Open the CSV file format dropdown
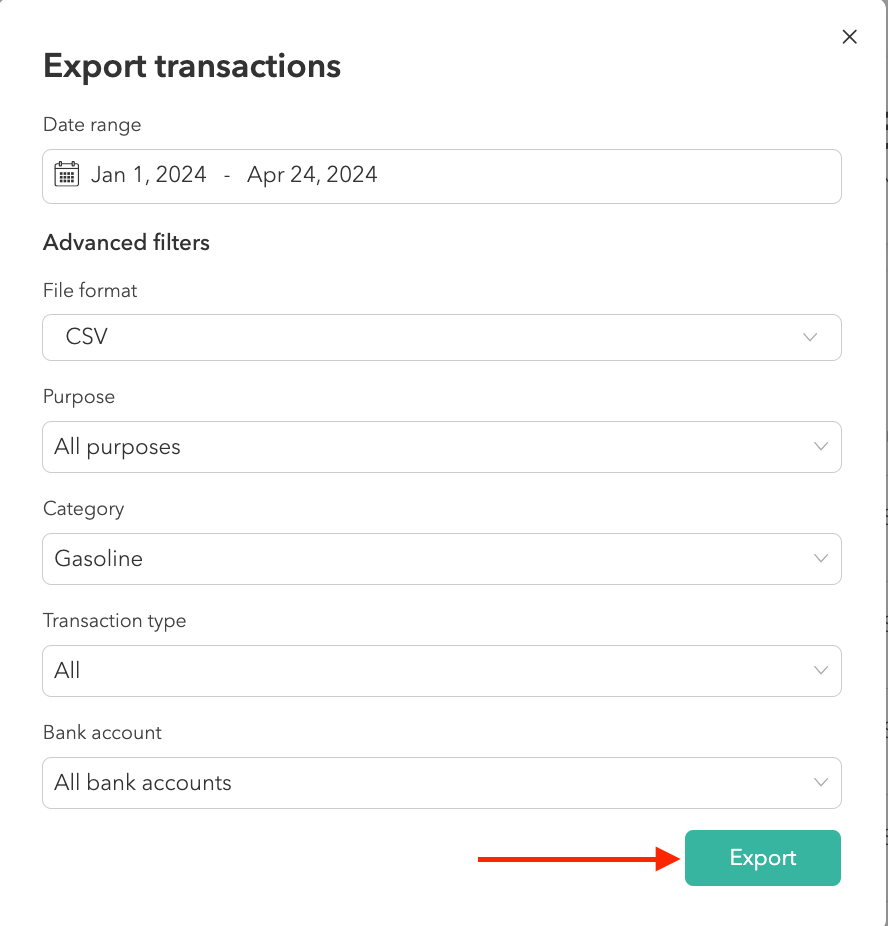 point(440,338)
